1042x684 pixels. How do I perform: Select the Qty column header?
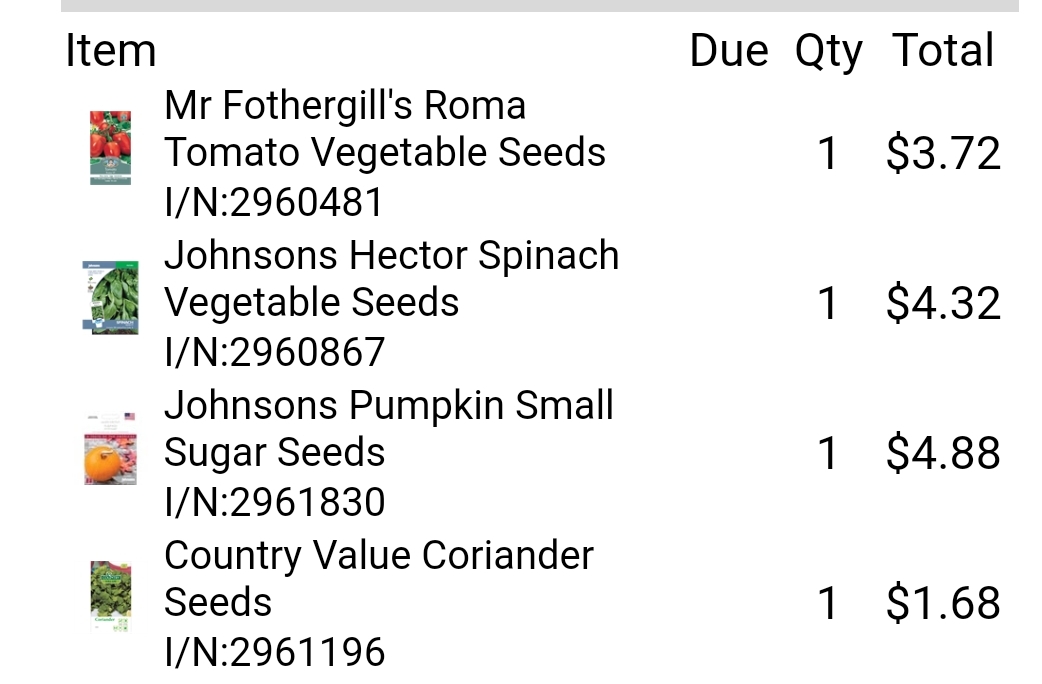point(828,51)
